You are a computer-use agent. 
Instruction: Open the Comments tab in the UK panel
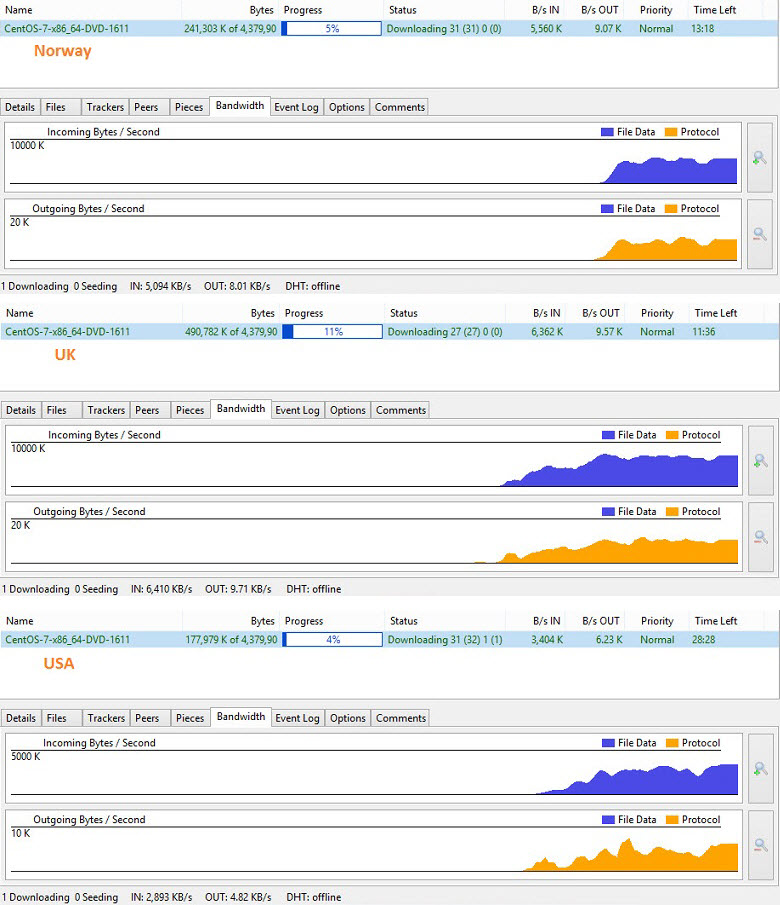tap(401, 410)
